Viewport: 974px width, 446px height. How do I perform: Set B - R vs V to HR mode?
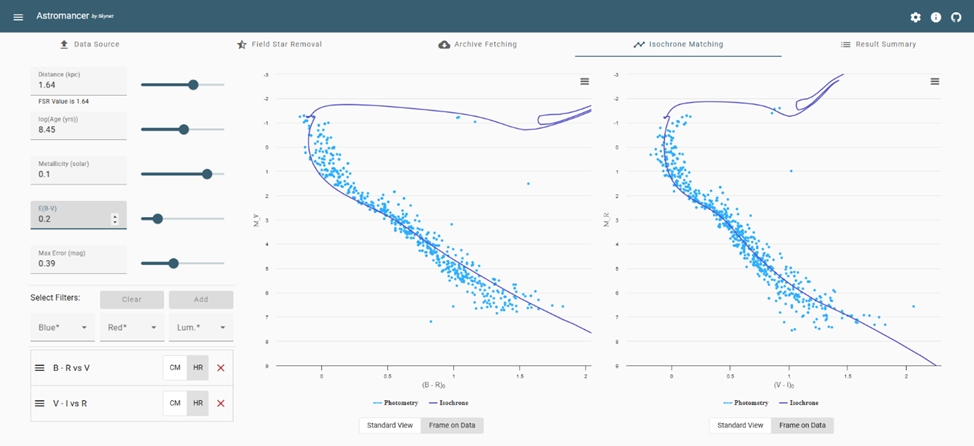[x=198, y=368]
